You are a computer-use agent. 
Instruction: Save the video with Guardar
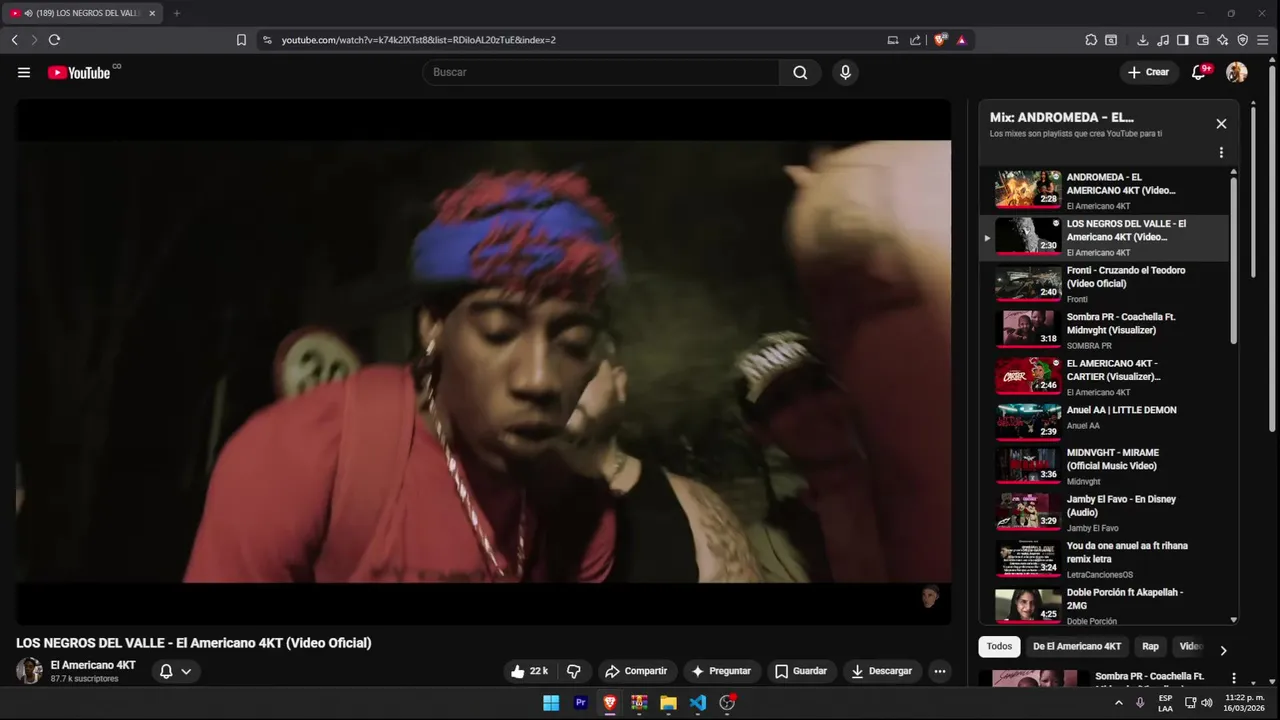point(801,671)
